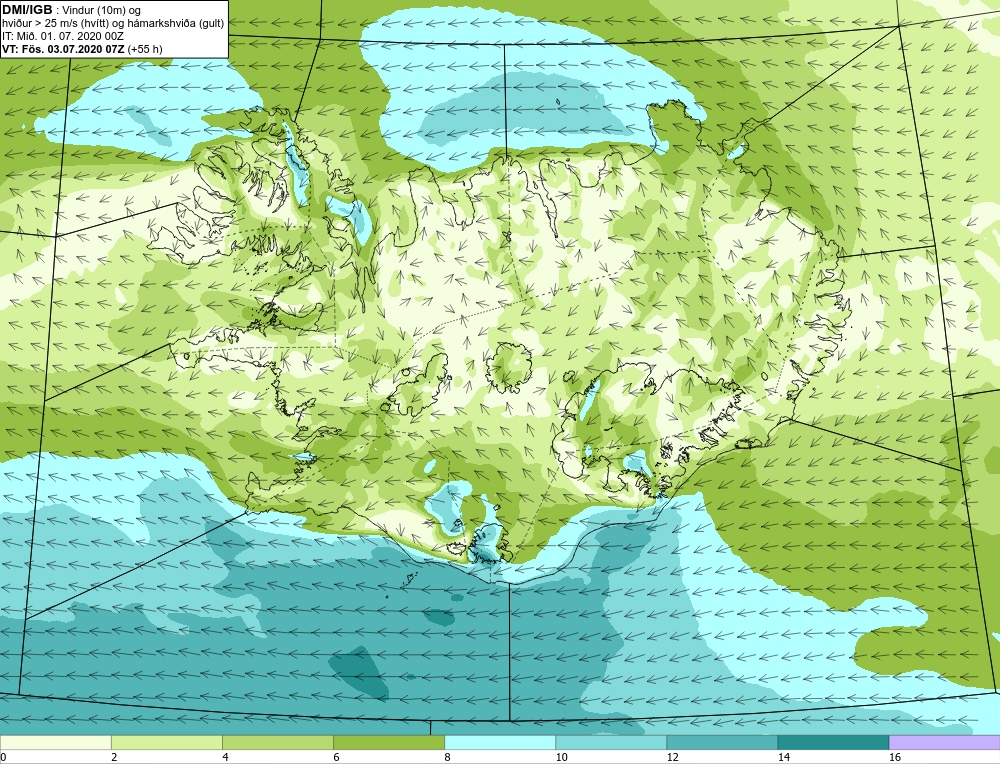
Task: Click the legend label '10'
Action: click(x=561, y=757)
